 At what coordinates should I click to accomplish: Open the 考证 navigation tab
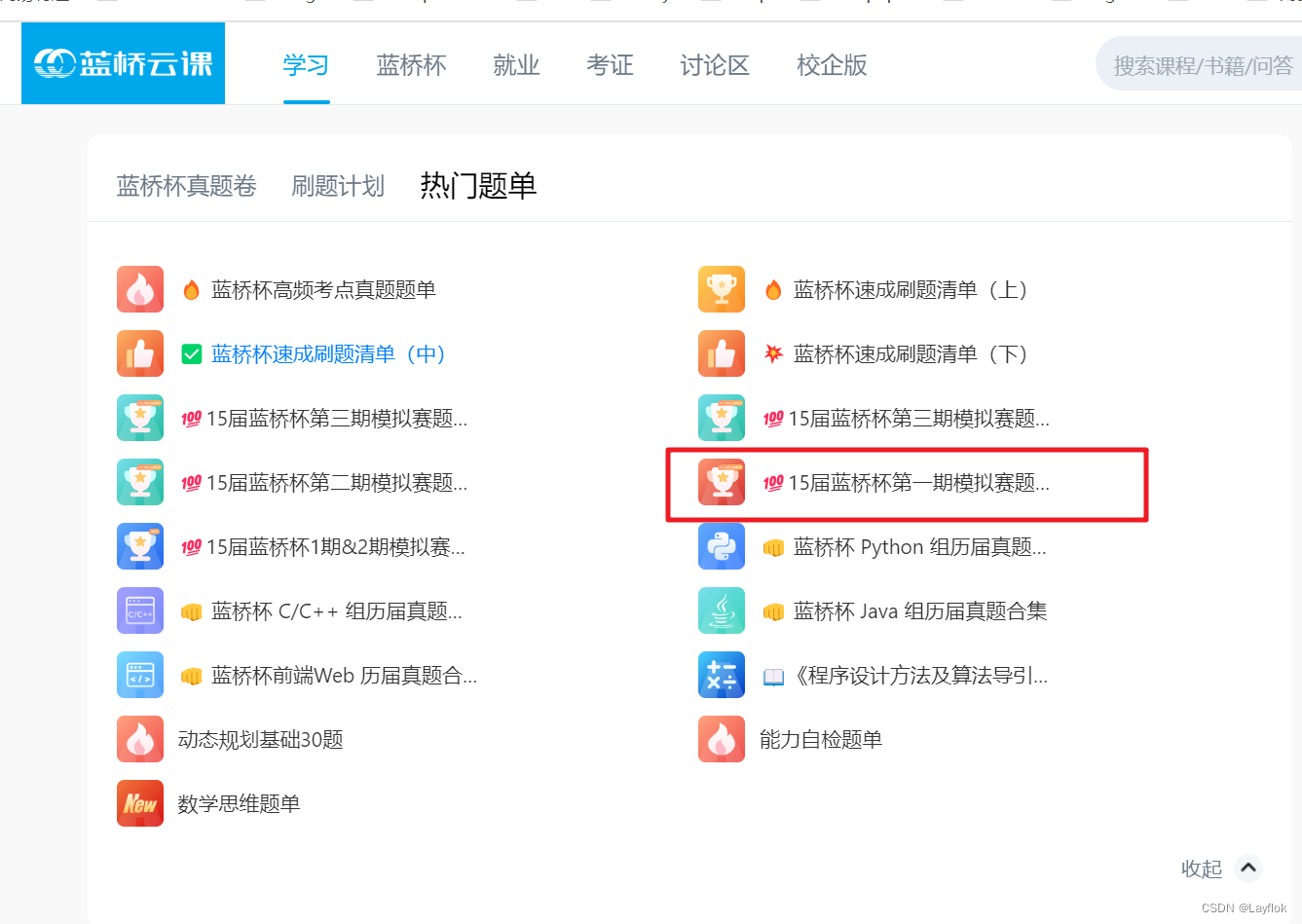610,65
